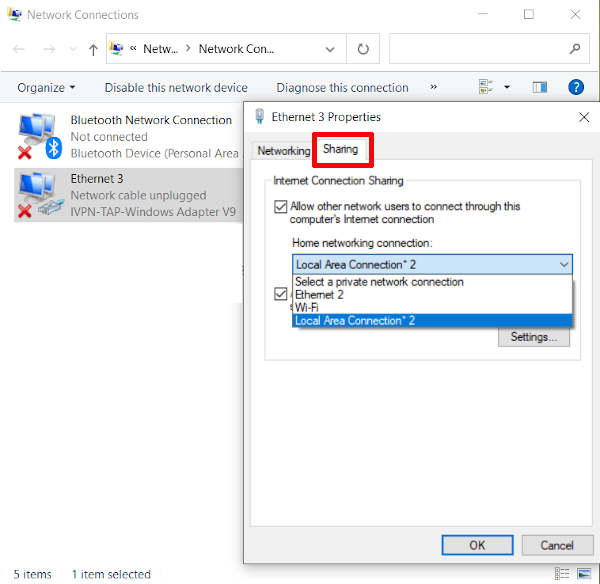The image size is (600, 584).
Task: Open the blue Help icon
Action: (576, 87)
